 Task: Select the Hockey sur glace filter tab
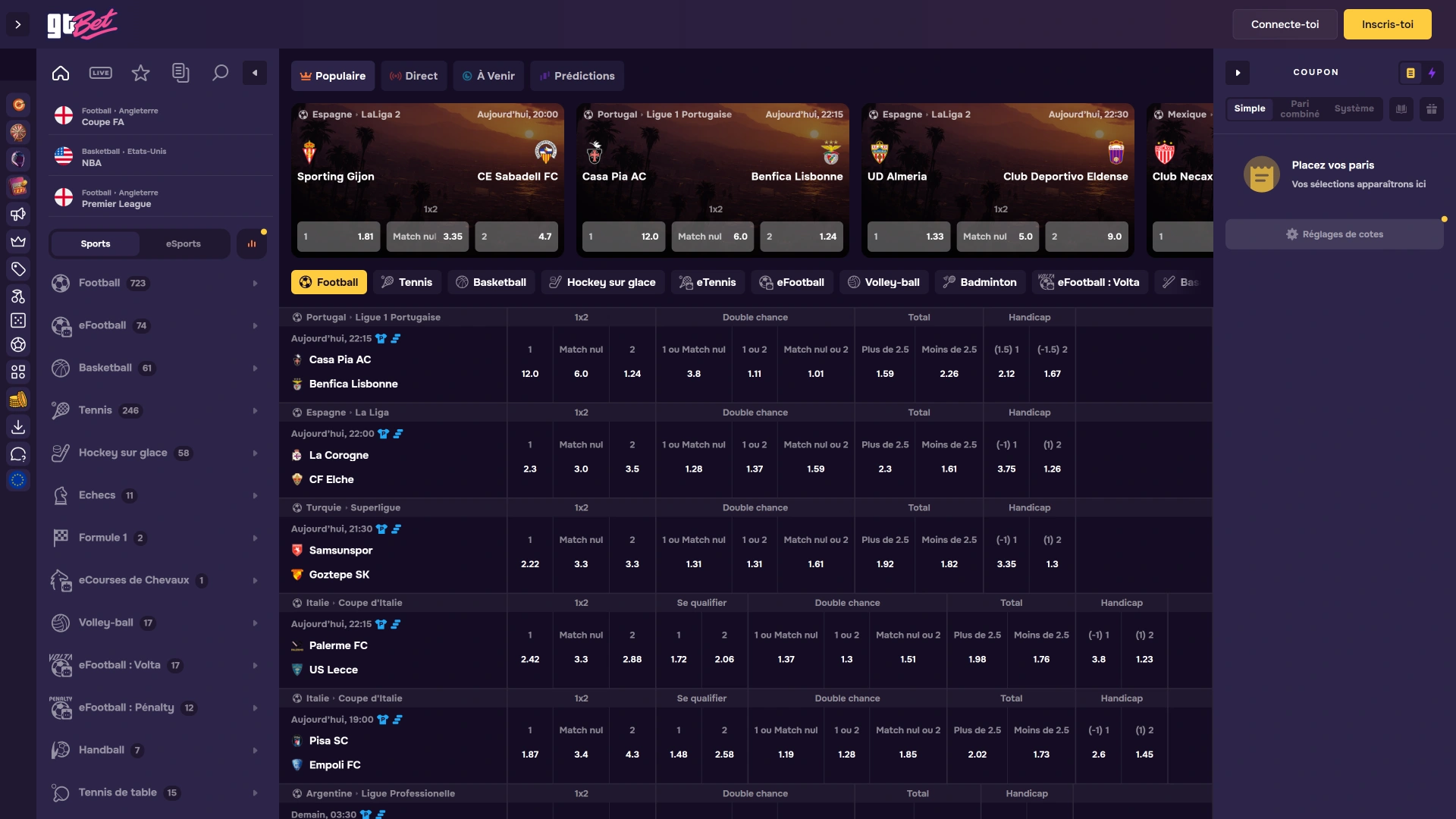pos(603,282)
